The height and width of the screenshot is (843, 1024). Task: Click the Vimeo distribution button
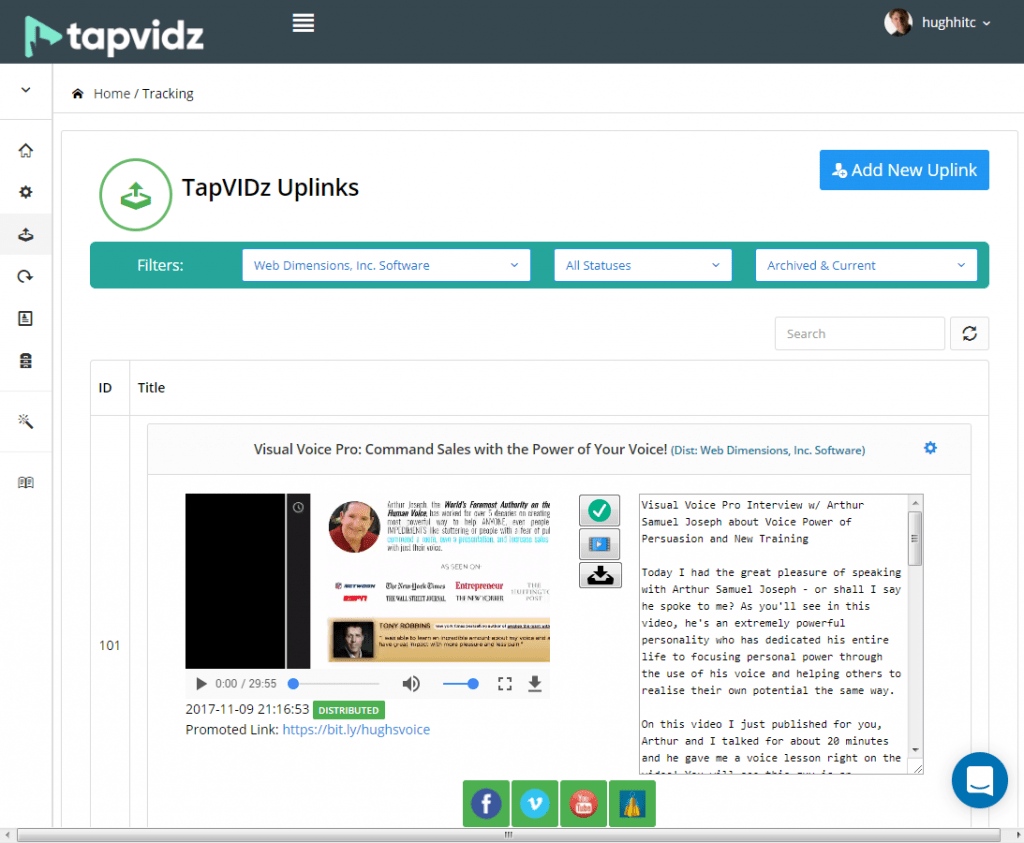535,803
